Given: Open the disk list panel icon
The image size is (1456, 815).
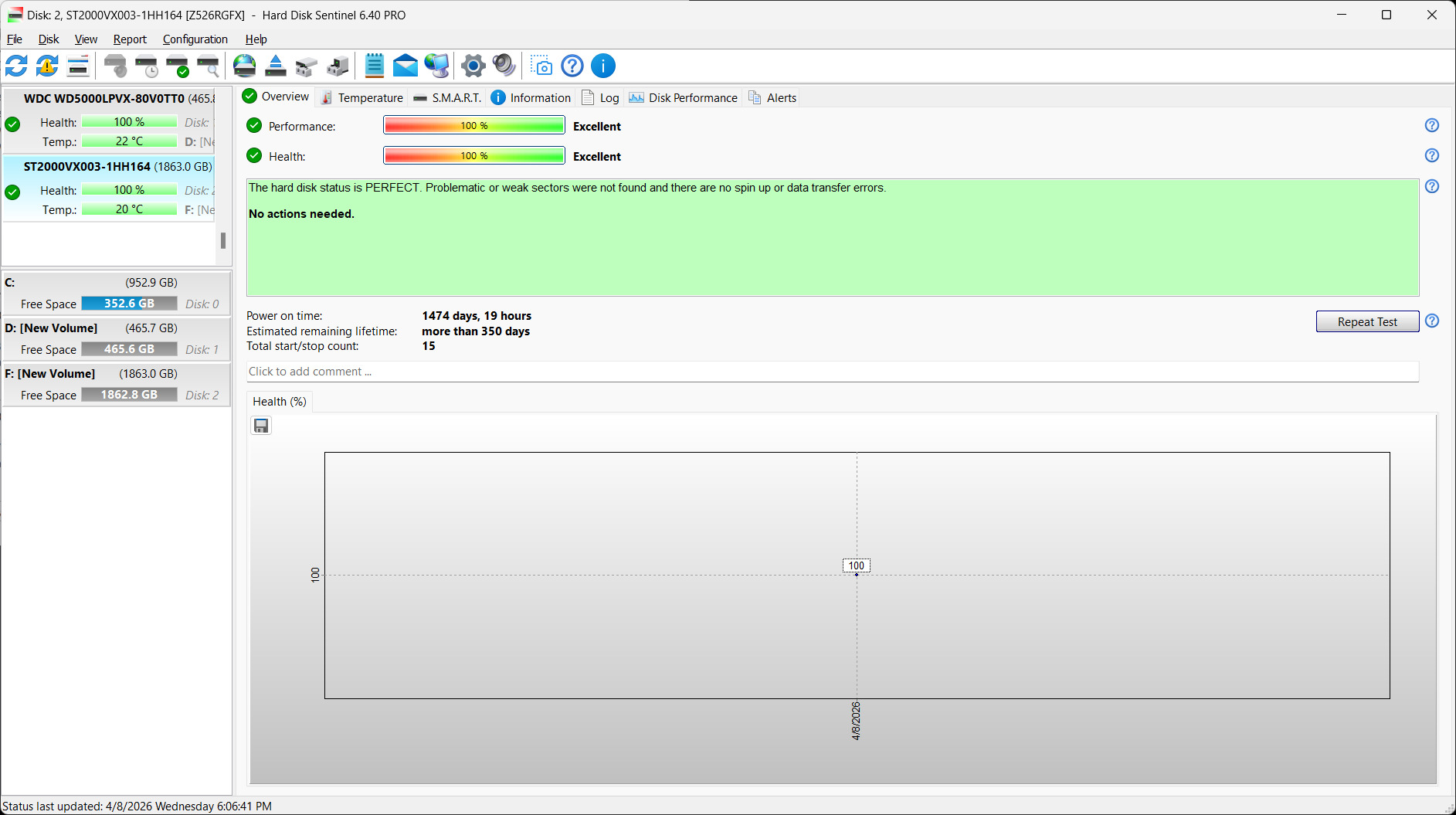Looking at the screenshot, I should [78, 66].
